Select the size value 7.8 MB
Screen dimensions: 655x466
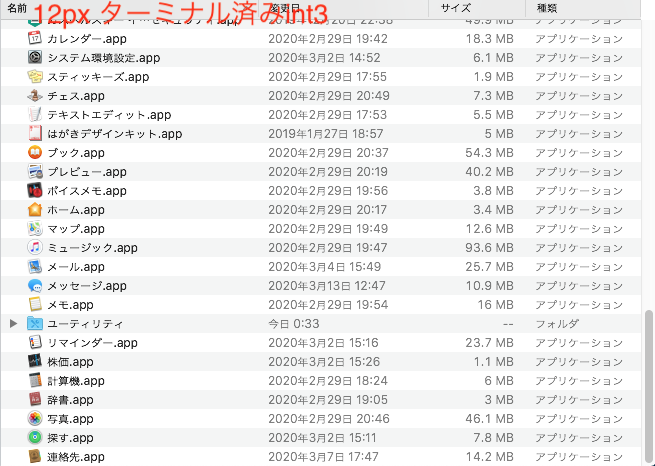493,438
